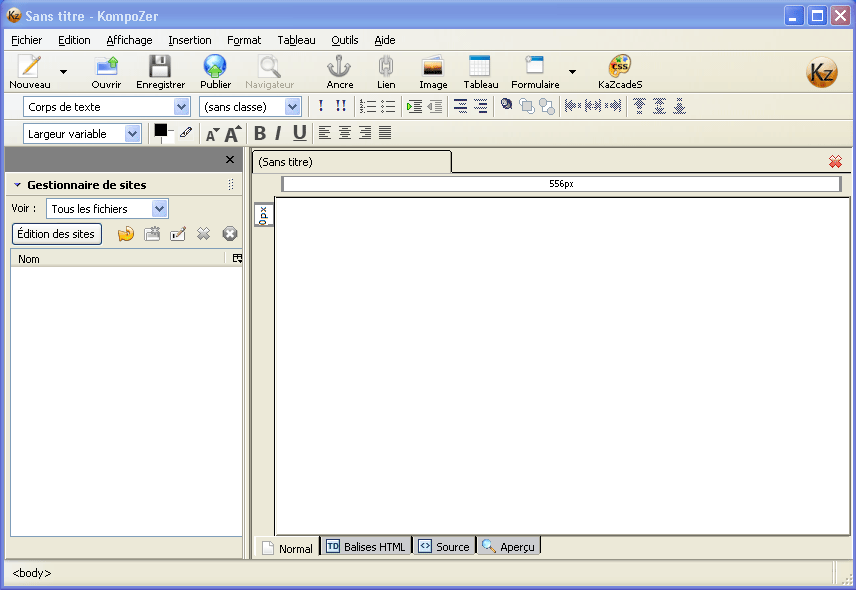Open the Corps de texte paragraph format dropdown
856x590 pixels.
(x=106, y=107)
